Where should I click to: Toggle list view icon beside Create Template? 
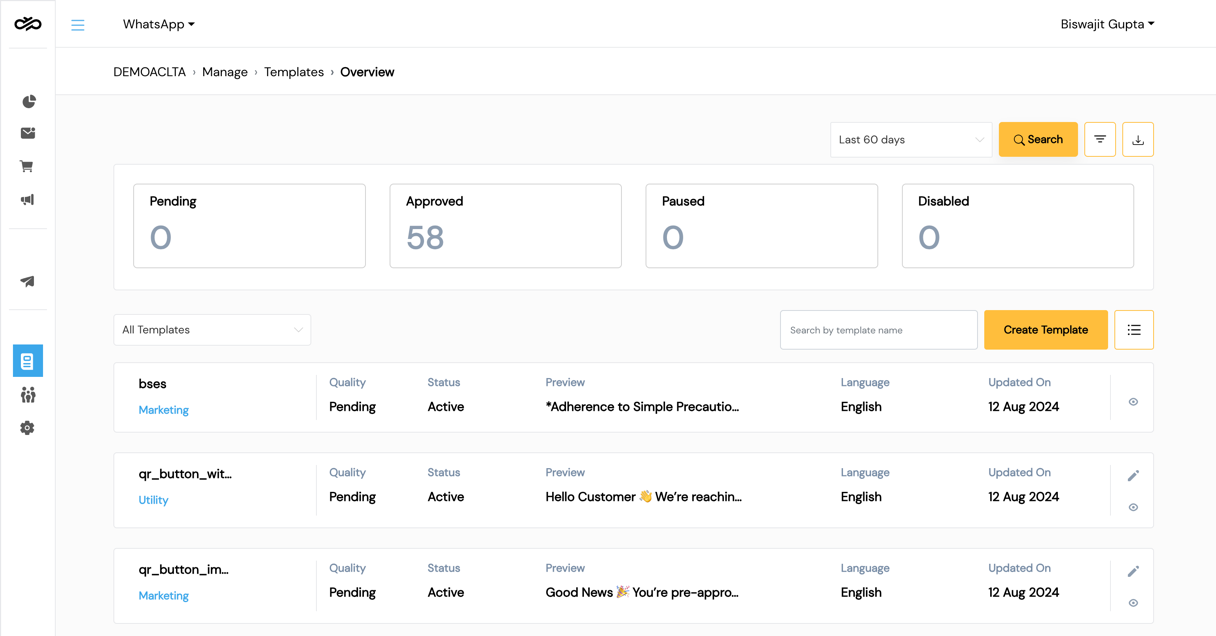pyautogui.click(x=1134, y=330)
